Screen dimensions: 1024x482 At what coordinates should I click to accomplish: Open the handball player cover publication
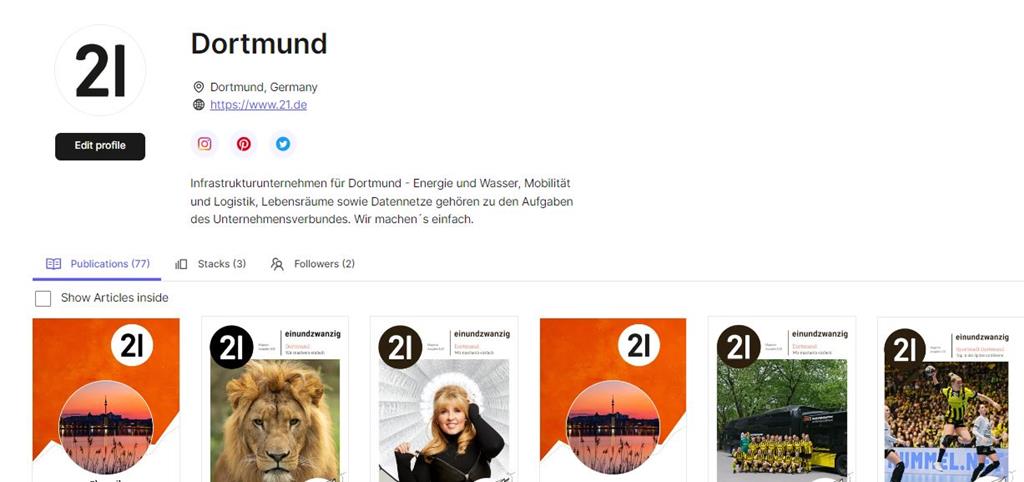point(950,400)
